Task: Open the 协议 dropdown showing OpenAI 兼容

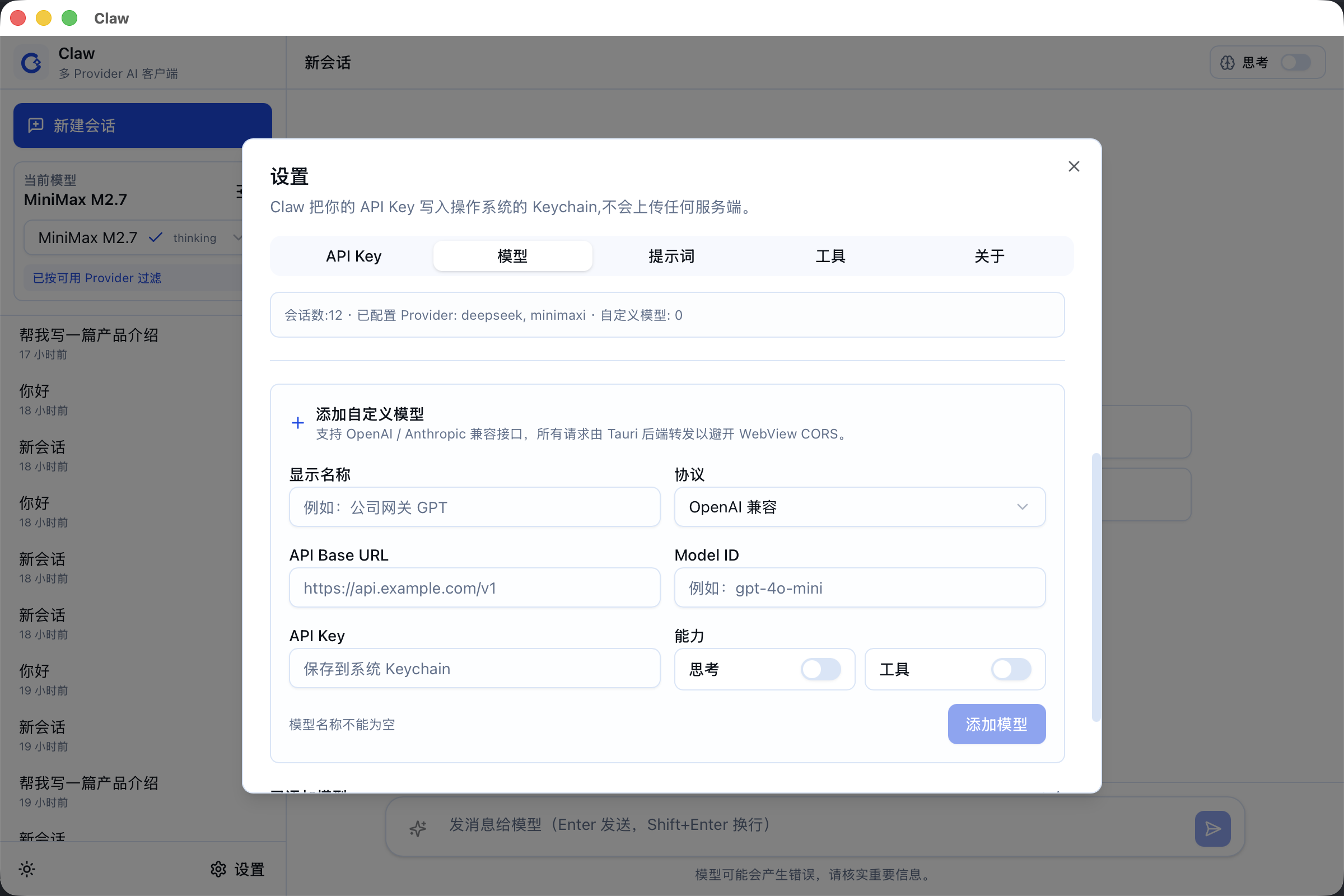Action: click(860, 507)
